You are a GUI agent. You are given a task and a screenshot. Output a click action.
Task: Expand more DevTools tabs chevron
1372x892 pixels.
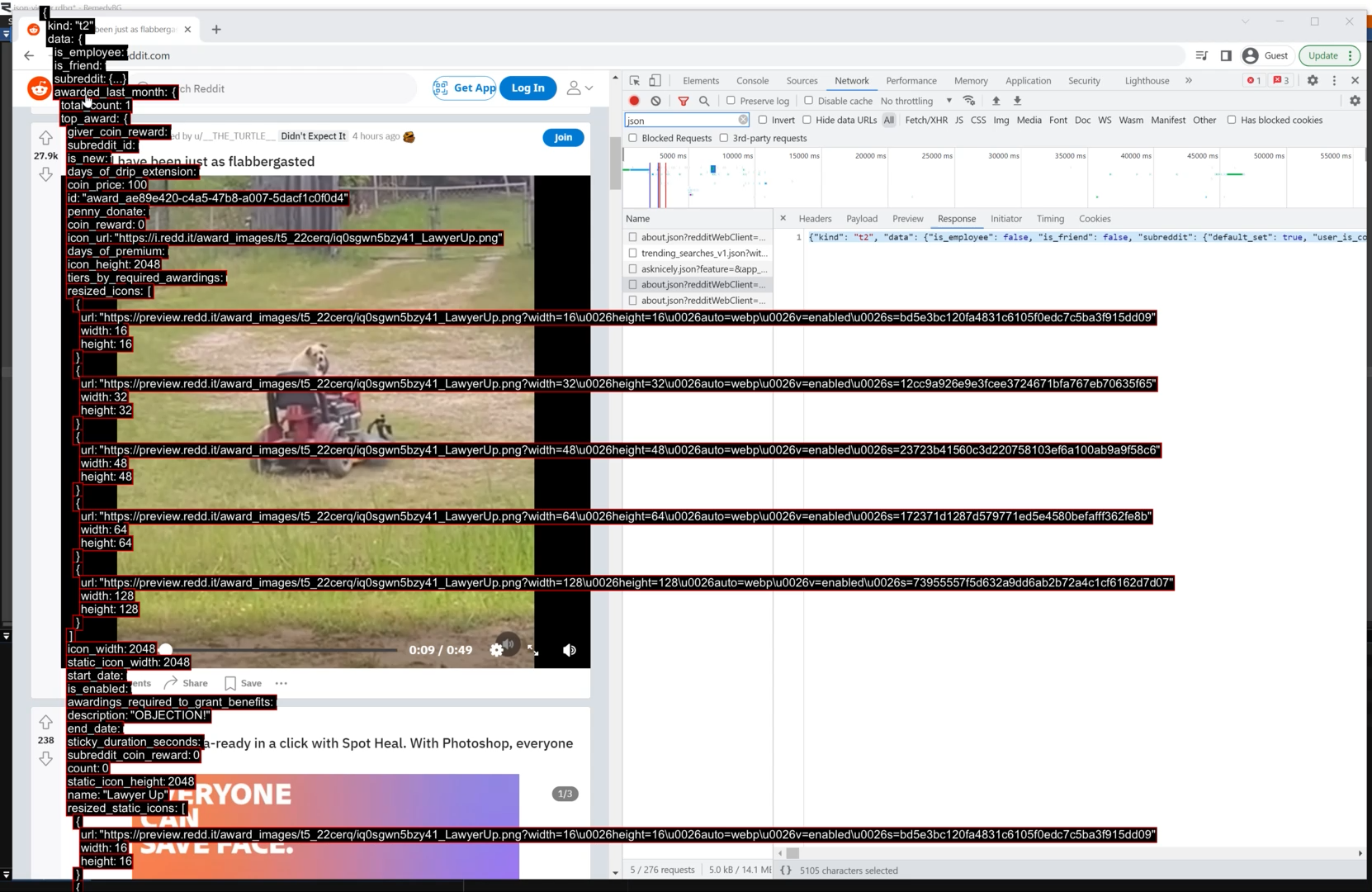click(x=1189, y=81)
